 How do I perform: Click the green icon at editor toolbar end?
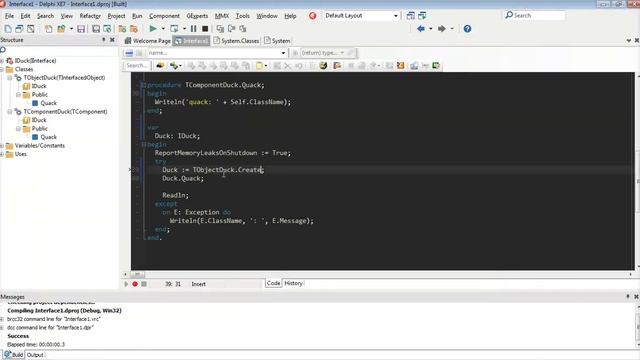click(436, 65)
